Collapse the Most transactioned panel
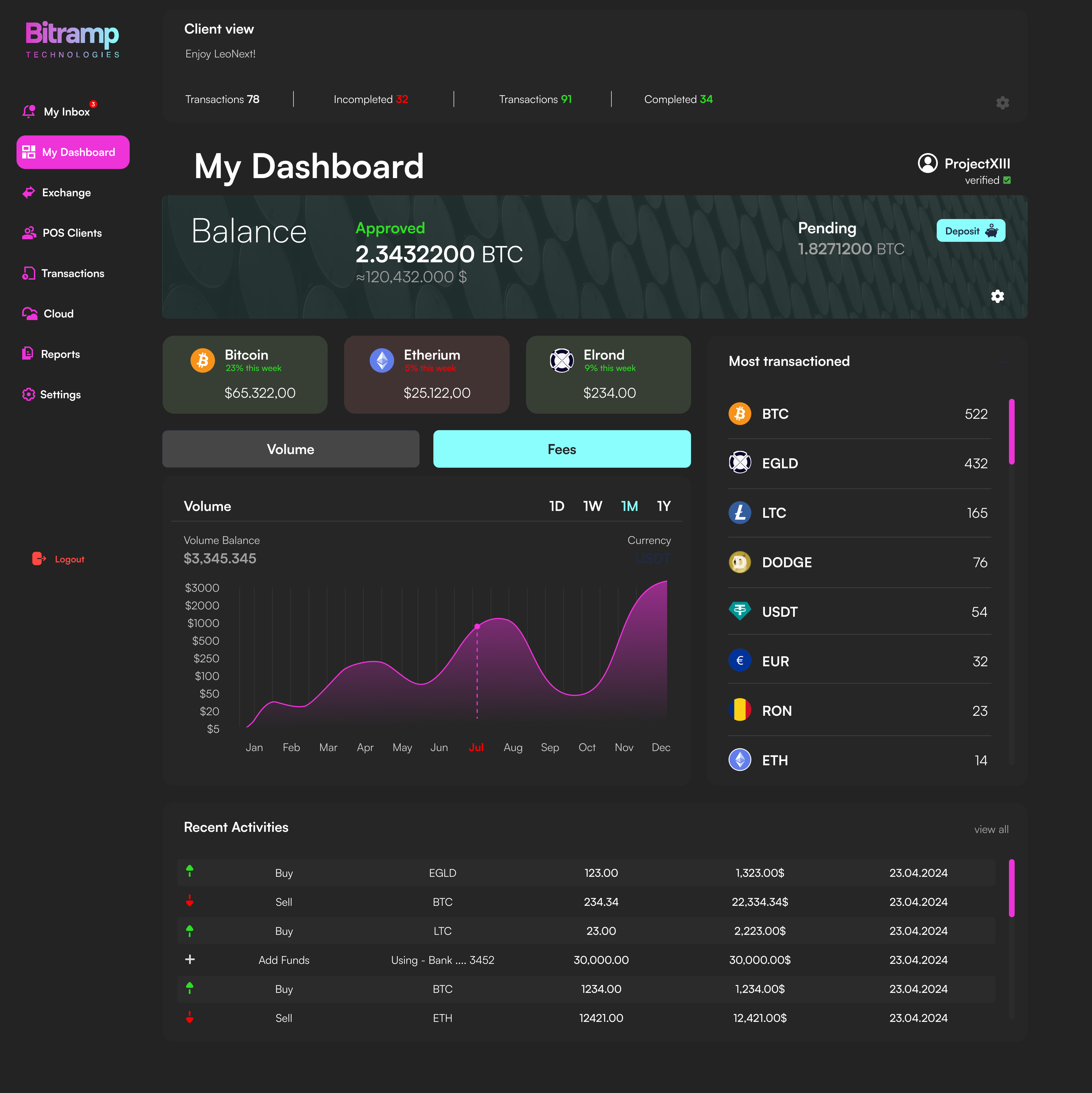Screen dimensions: 1092x1093 pyautogui.click(x=1004, y=362)
